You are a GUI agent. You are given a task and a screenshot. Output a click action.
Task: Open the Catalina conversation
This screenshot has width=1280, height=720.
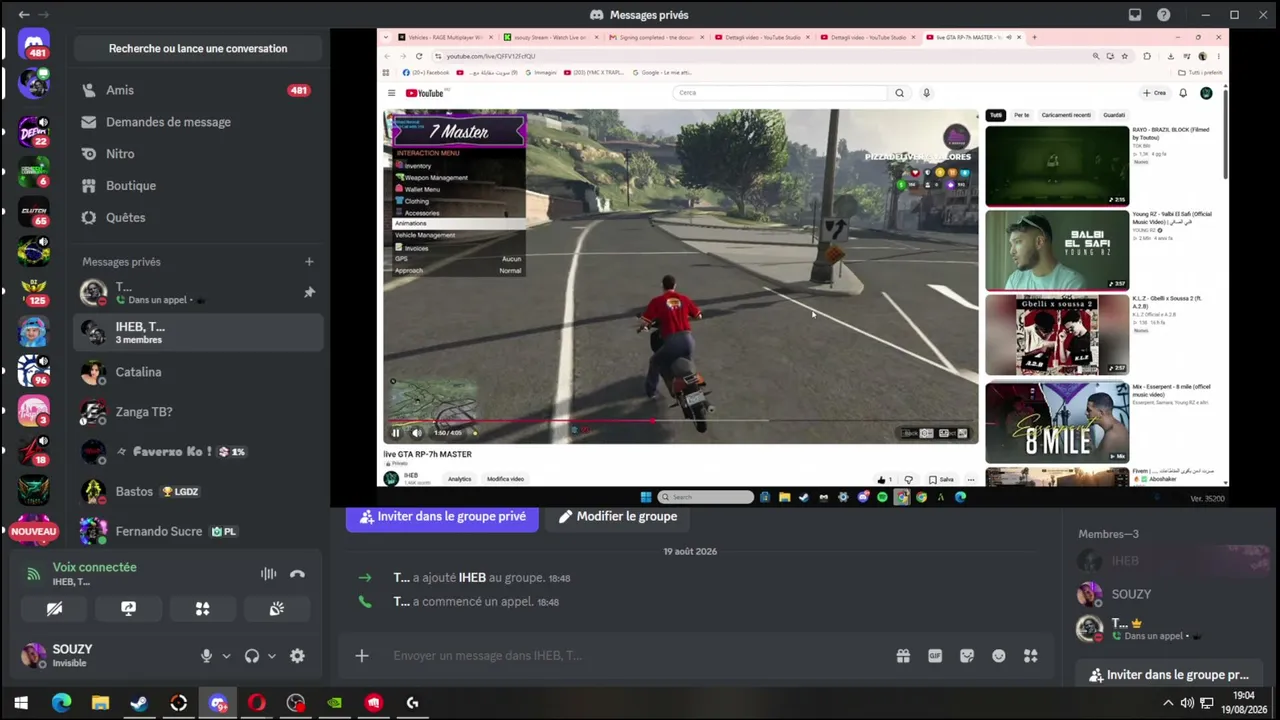click(198, 372)
